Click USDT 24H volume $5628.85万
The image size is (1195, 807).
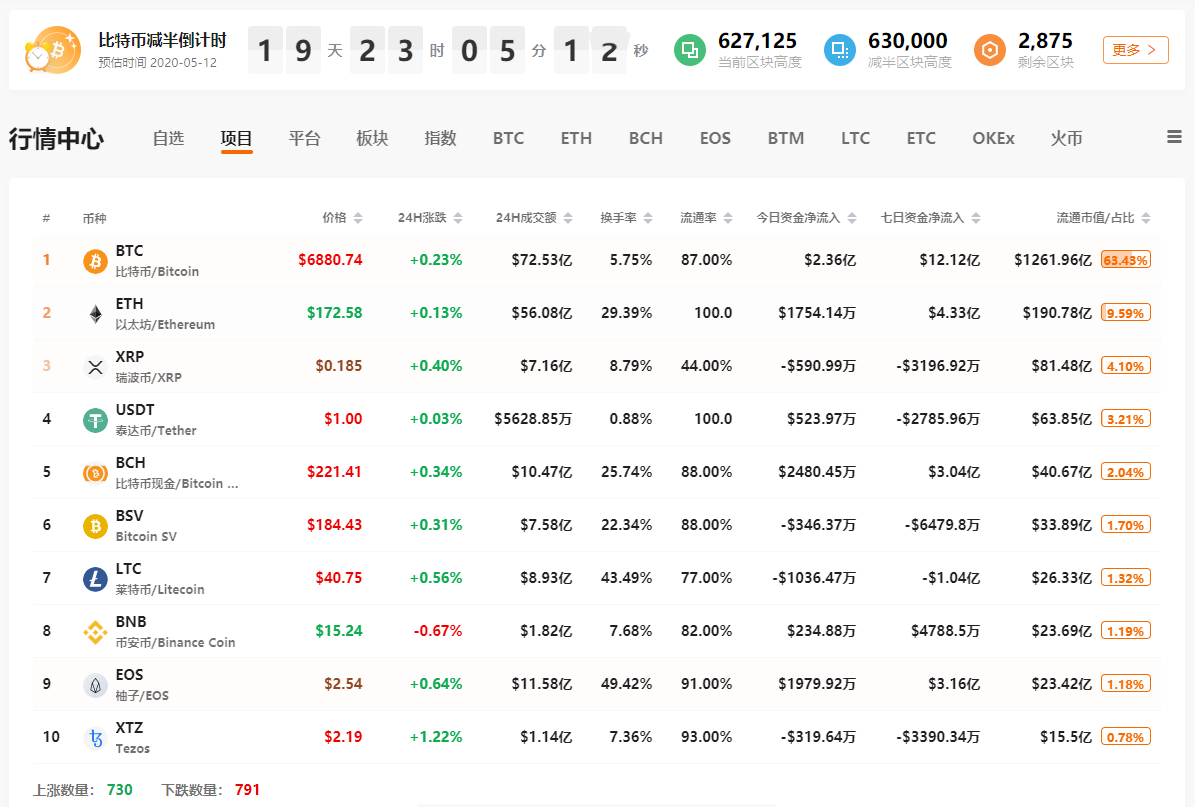(x=533, y=419)
